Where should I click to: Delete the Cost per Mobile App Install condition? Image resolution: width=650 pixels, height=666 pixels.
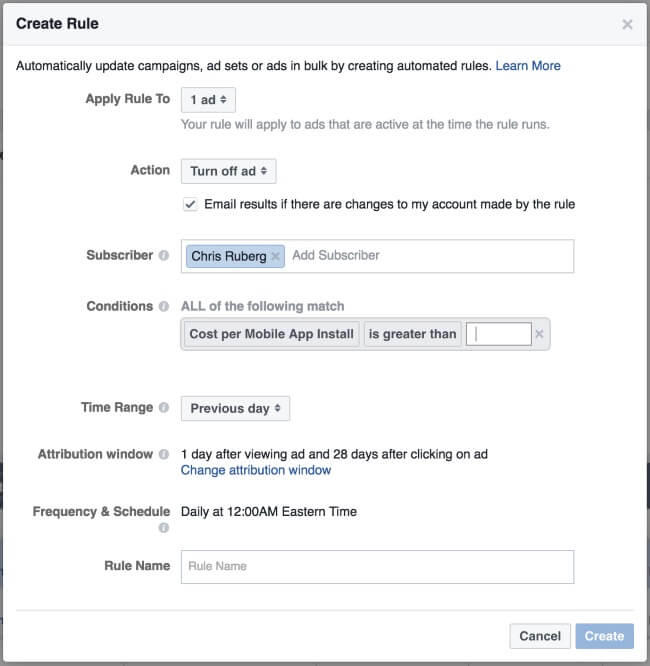(539, 334)
